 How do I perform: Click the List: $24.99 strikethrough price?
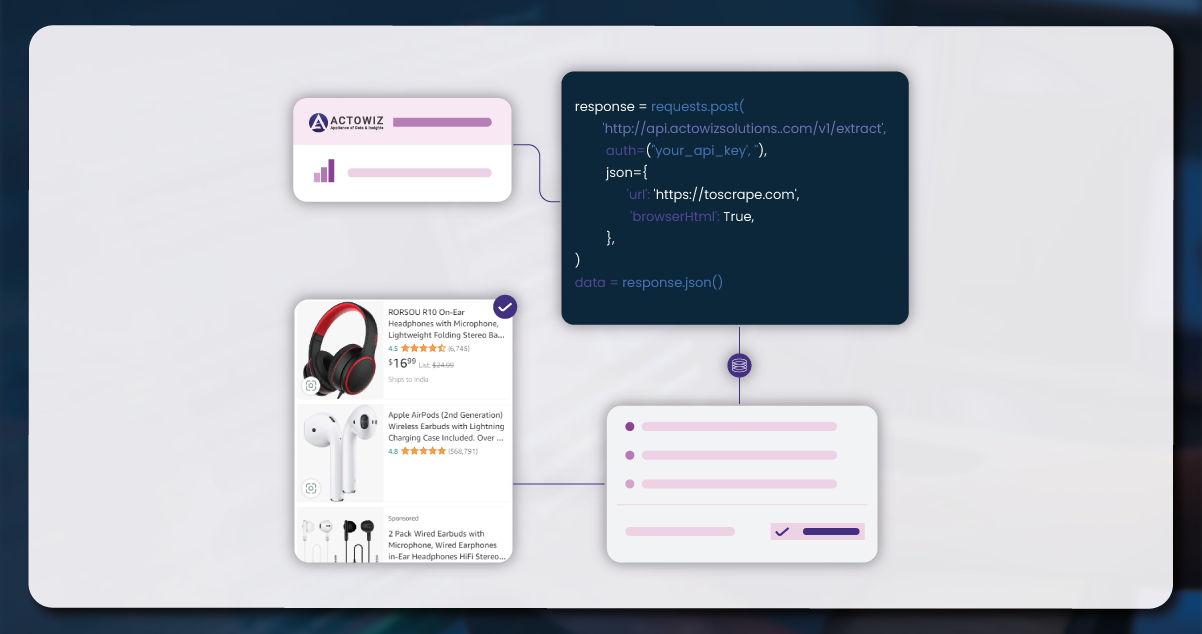pos(437,365)
